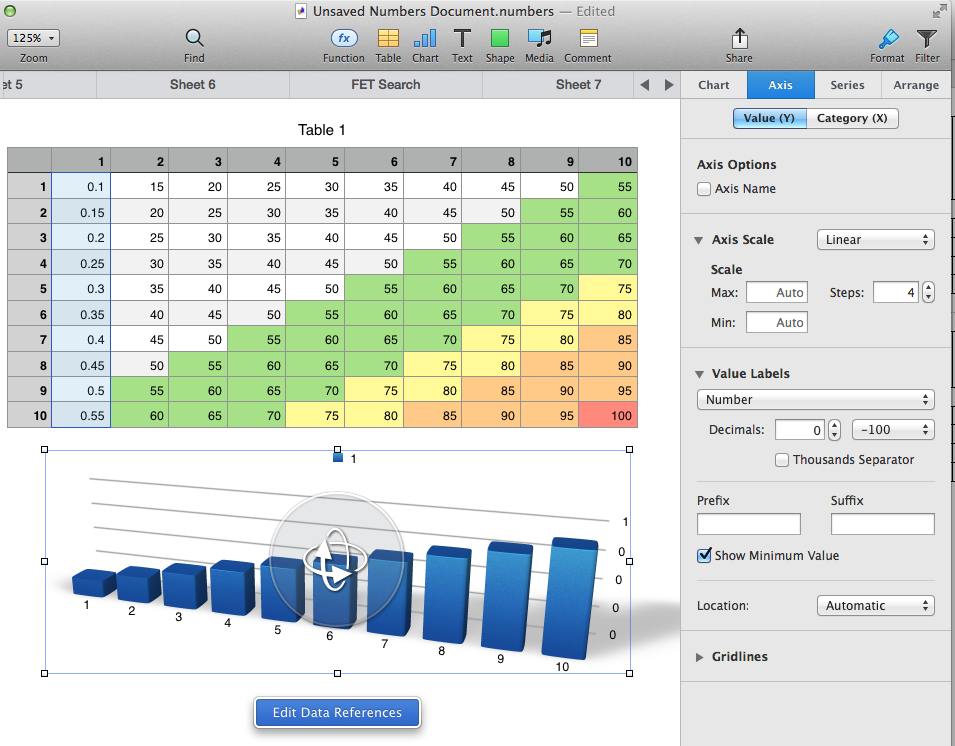Open the Number value labels dropdown
Image resolution: width=955 pixels, height=746 pixels.
click(815, 400)
